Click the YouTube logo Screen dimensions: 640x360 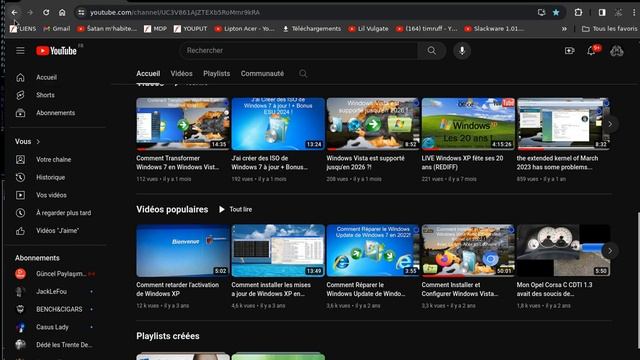[x=56, y=51]
